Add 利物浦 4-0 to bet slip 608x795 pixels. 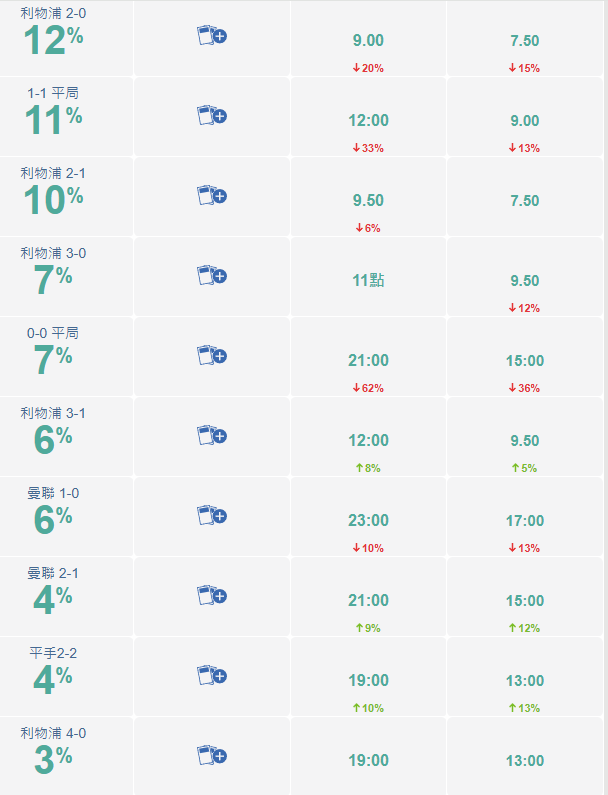coord(212,755)
